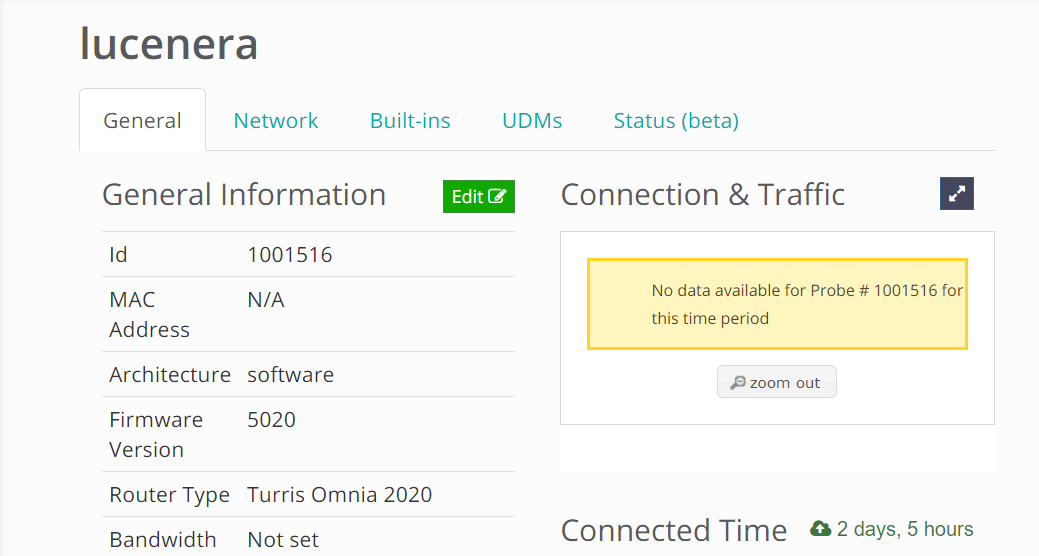Click the green Edit button
The width and height of the screenshot is (1039, 556).
[x=478, y=196]
